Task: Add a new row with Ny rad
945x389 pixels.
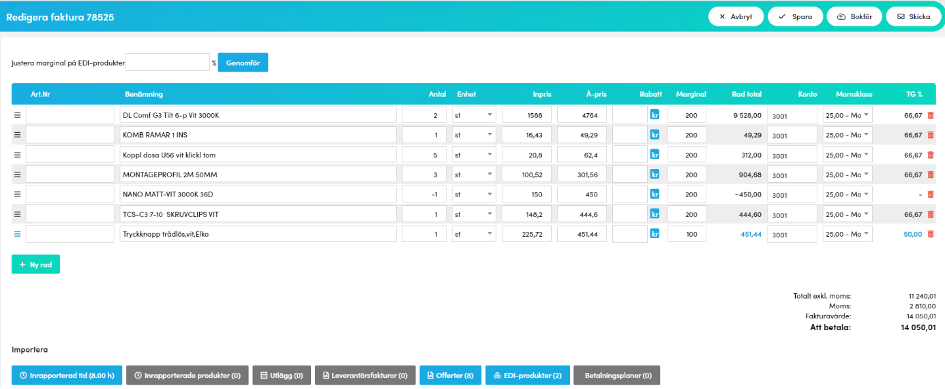Action: 36,264
